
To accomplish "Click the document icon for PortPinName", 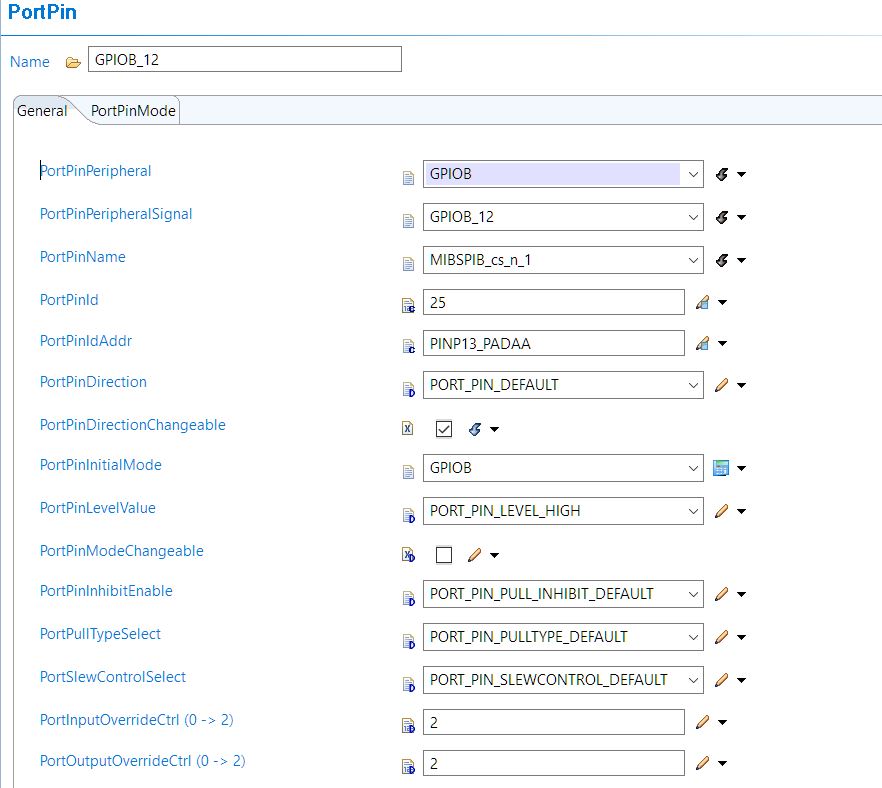I will click(408, 264).
